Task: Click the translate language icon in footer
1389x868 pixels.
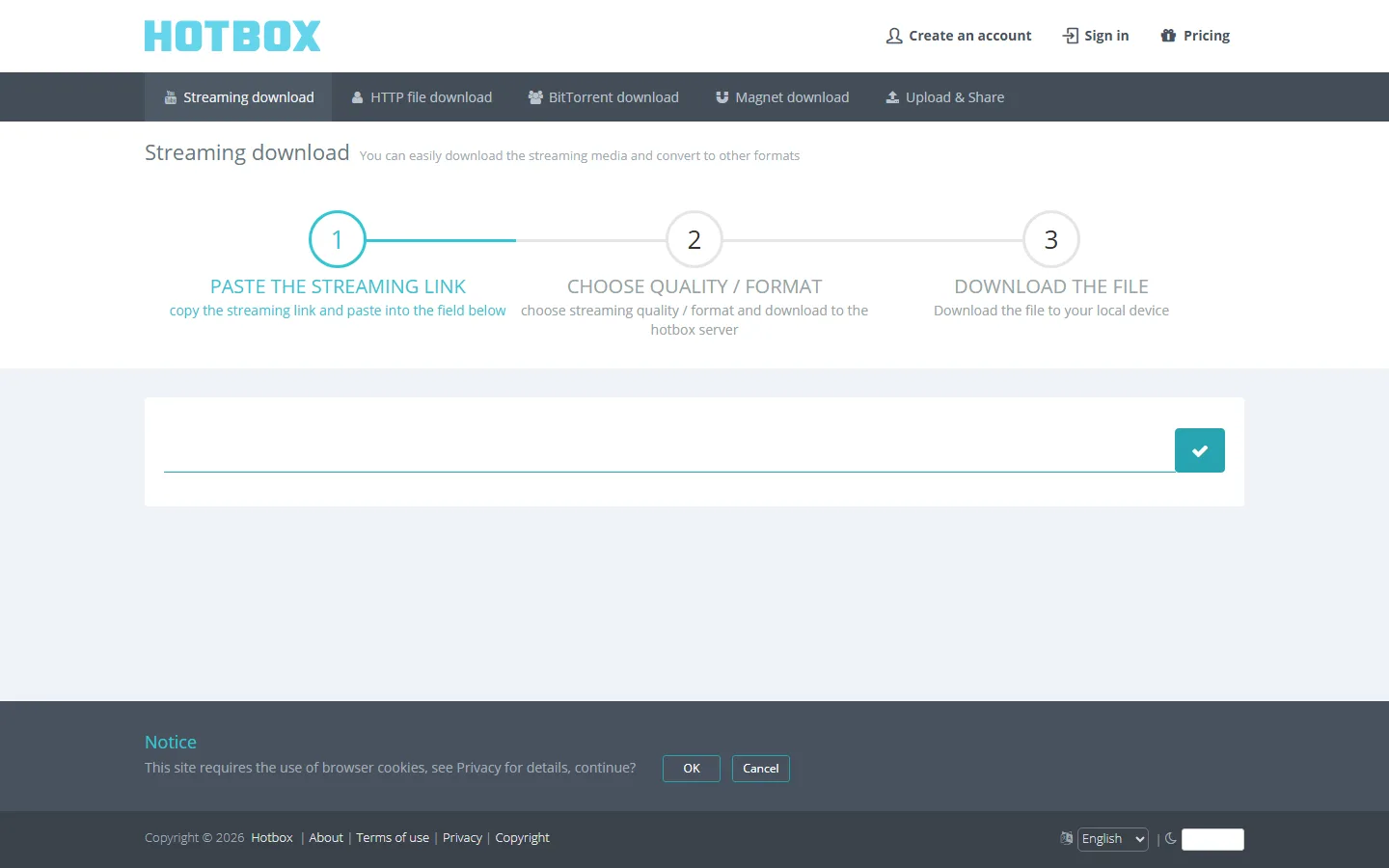Action: [x=1066, y=838]
